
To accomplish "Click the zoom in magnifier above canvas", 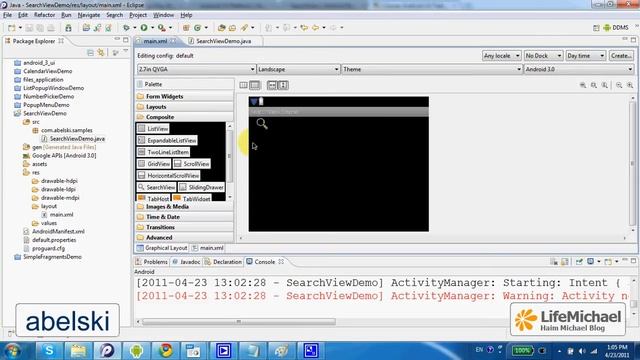I will click(x=630, y=85).
